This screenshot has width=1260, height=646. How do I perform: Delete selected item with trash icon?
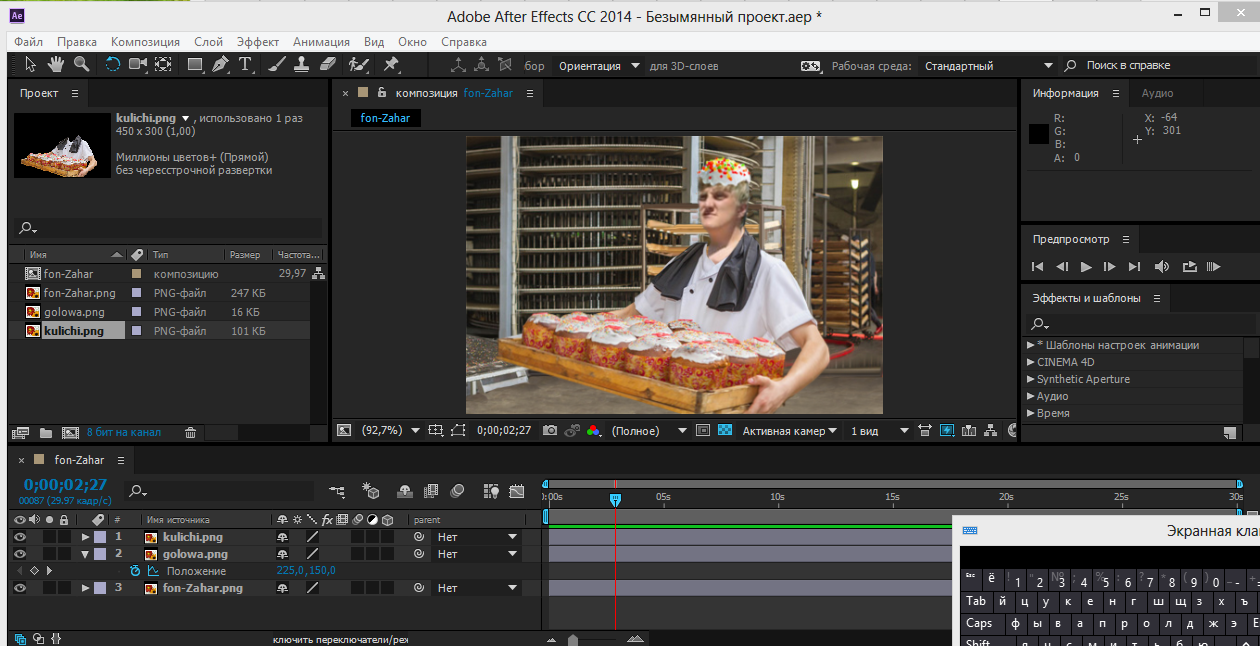coord(190,433)
